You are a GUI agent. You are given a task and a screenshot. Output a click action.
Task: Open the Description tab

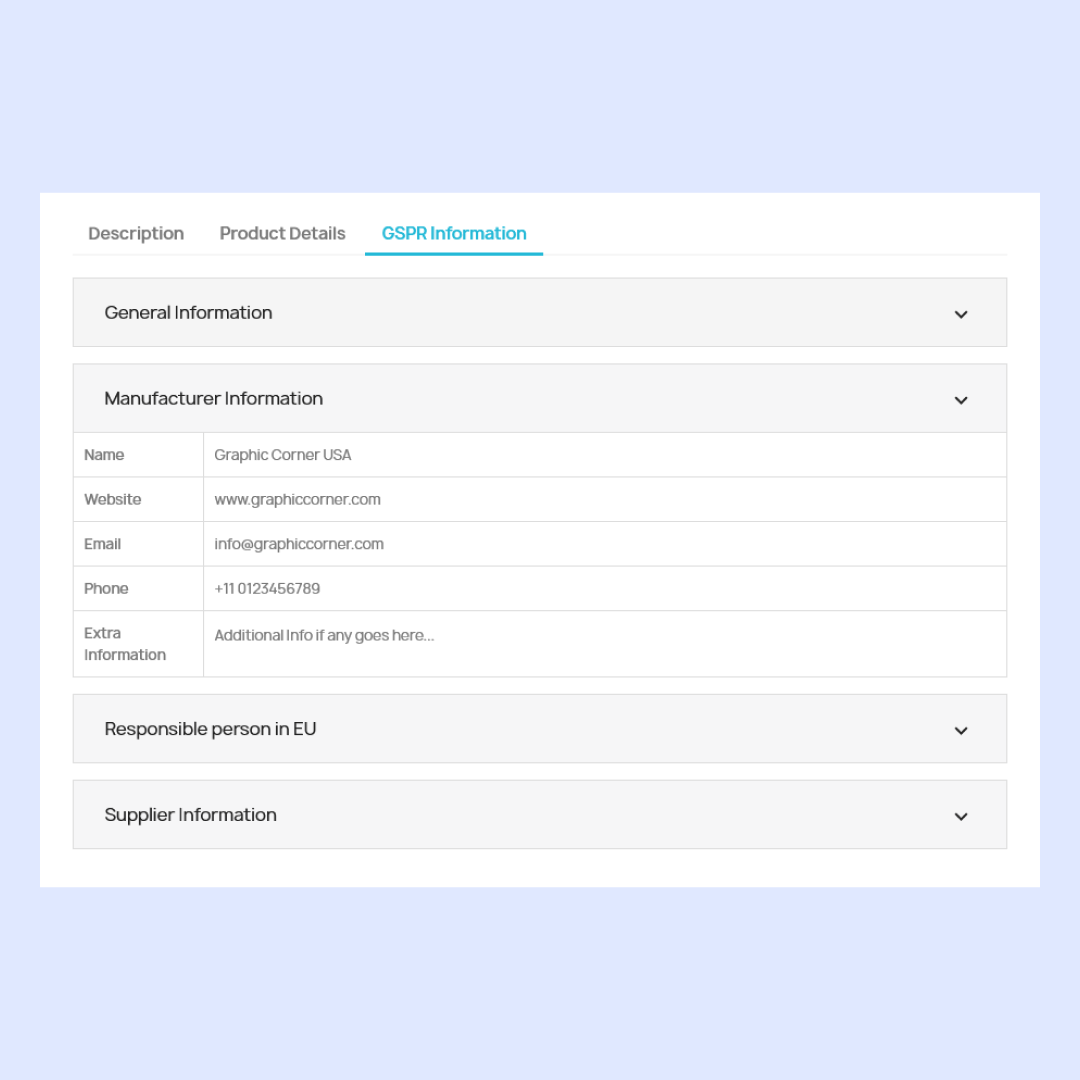[x=136, y=234]
